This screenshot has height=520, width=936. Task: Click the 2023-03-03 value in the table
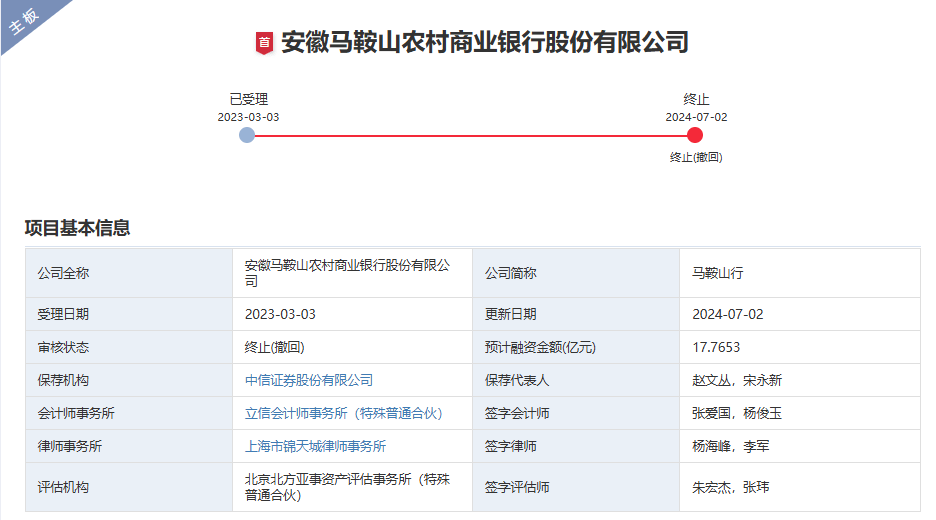click(x=352, y=314)
